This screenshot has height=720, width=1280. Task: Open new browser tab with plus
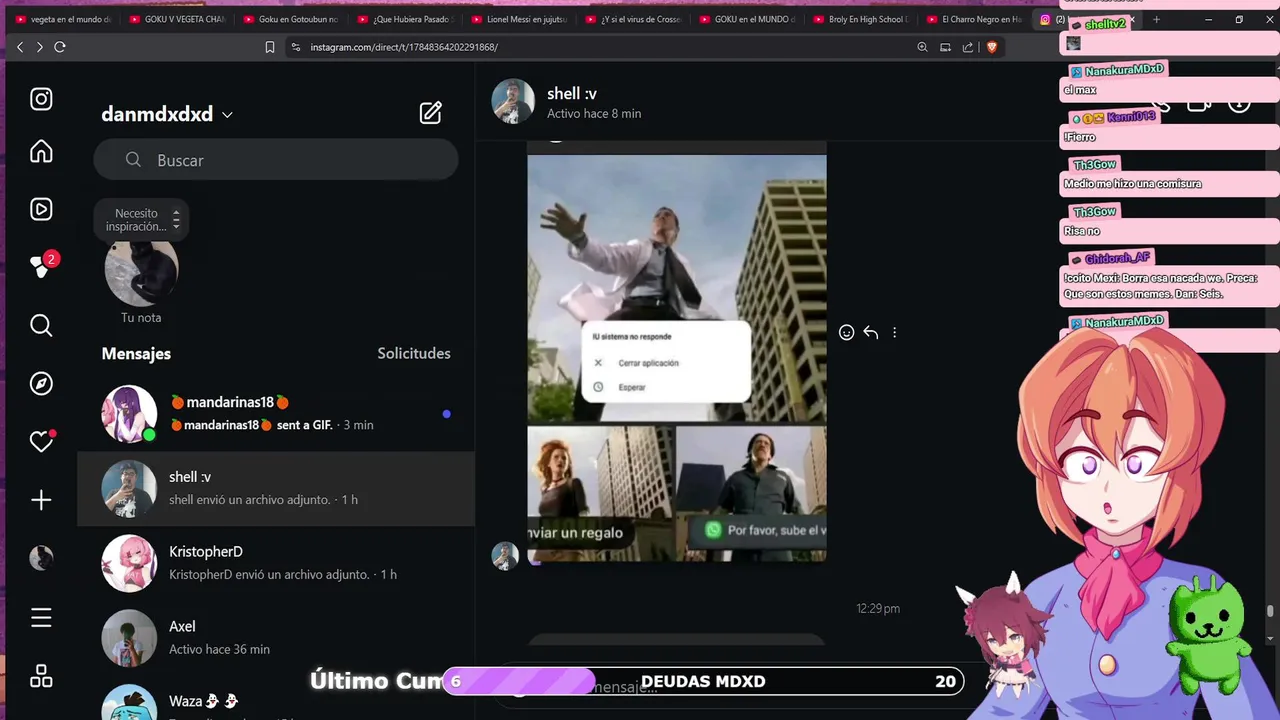1156,19
